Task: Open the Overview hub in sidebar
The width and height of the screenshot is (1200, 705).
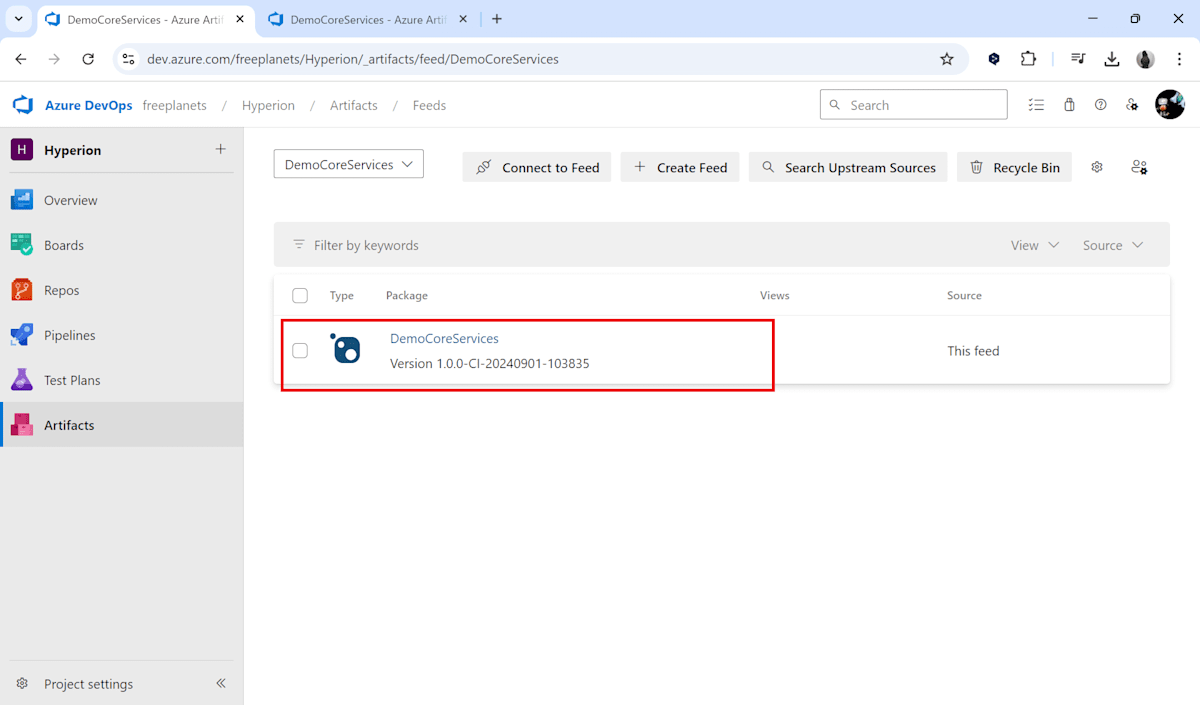Action: pos(121,200)
